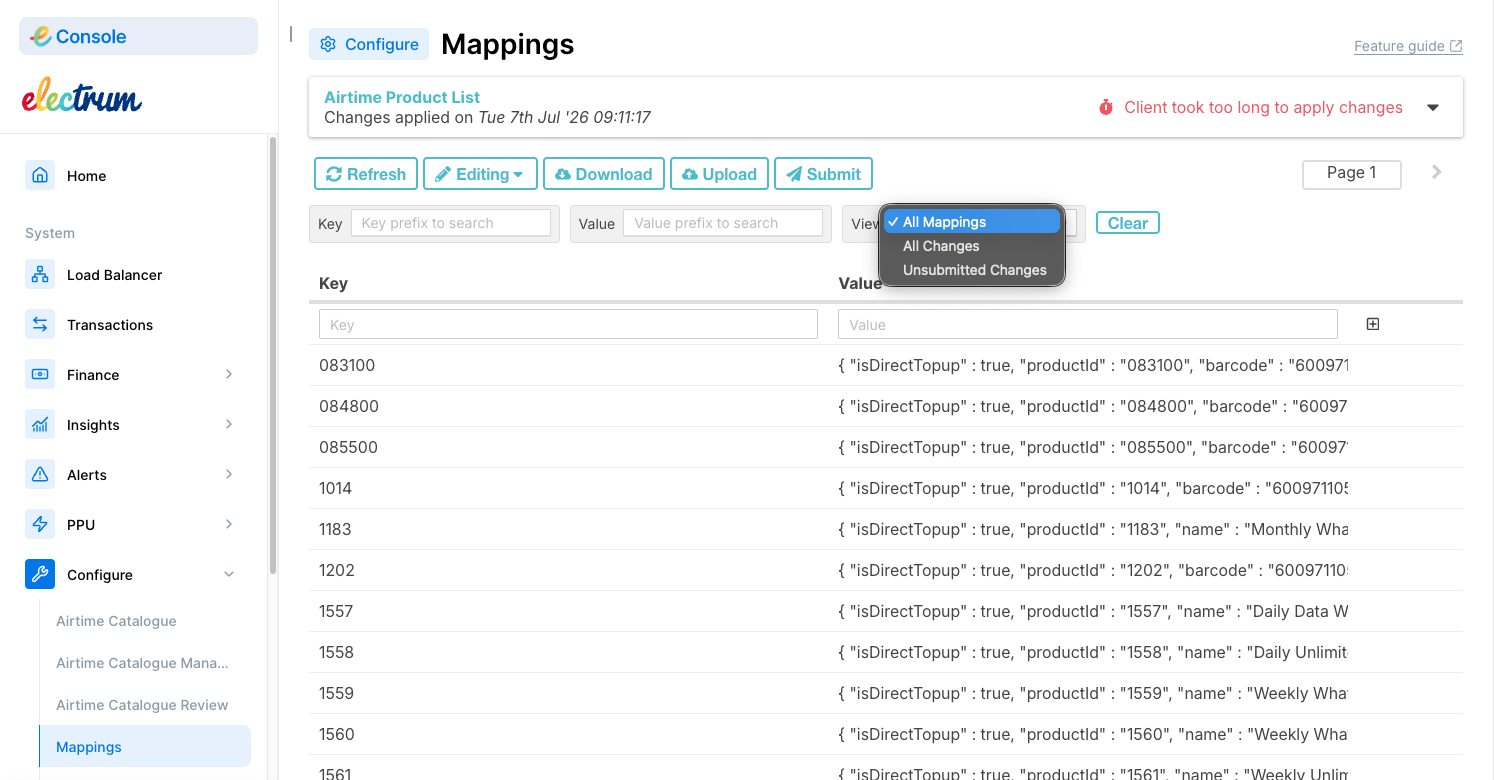Expand the status panel with the caret
Screen dimensions: 1494x780
1433,107
